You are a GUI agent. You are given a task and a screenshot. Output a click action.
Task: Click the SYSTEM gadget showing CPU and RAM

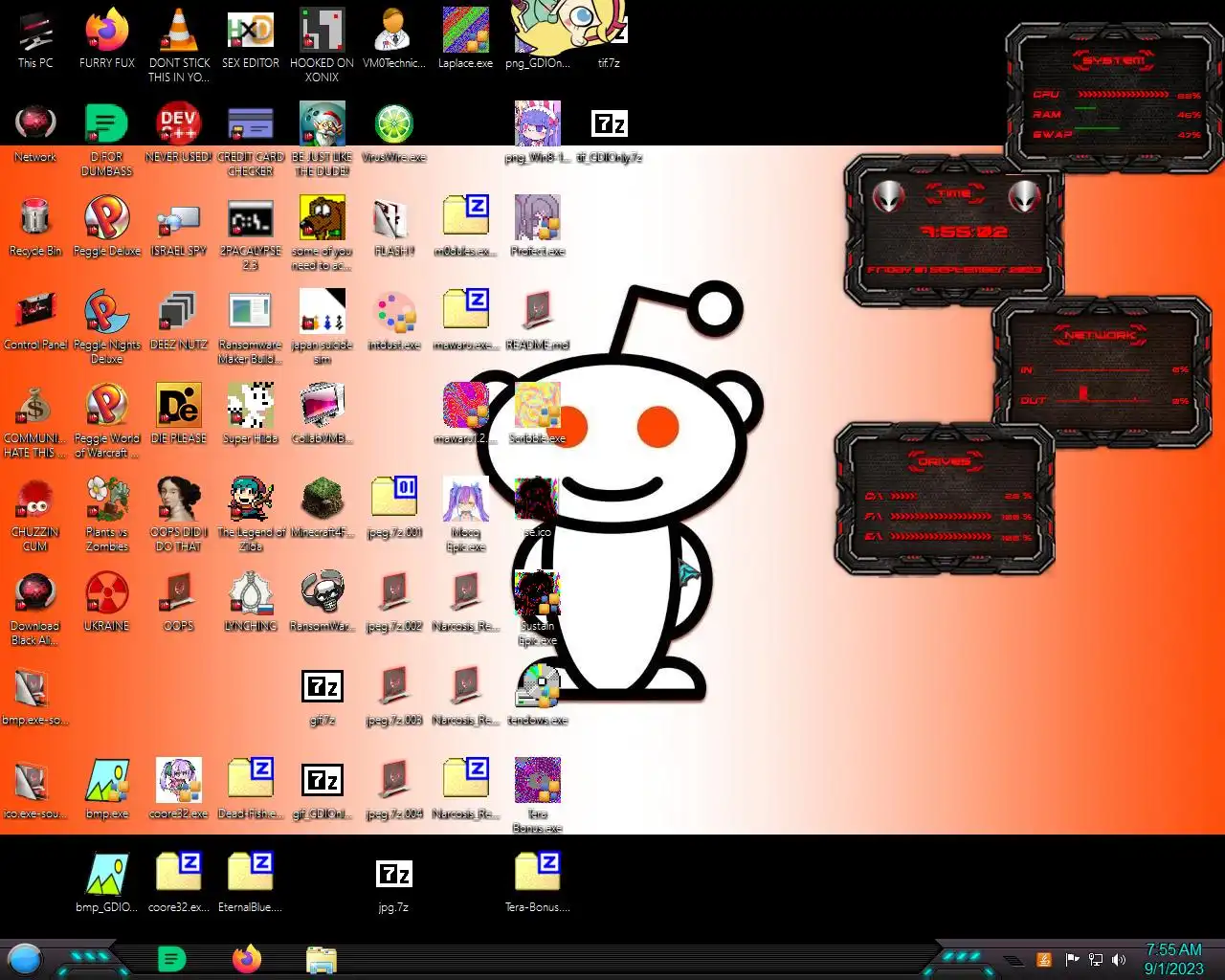click(x=1114, y=99)
